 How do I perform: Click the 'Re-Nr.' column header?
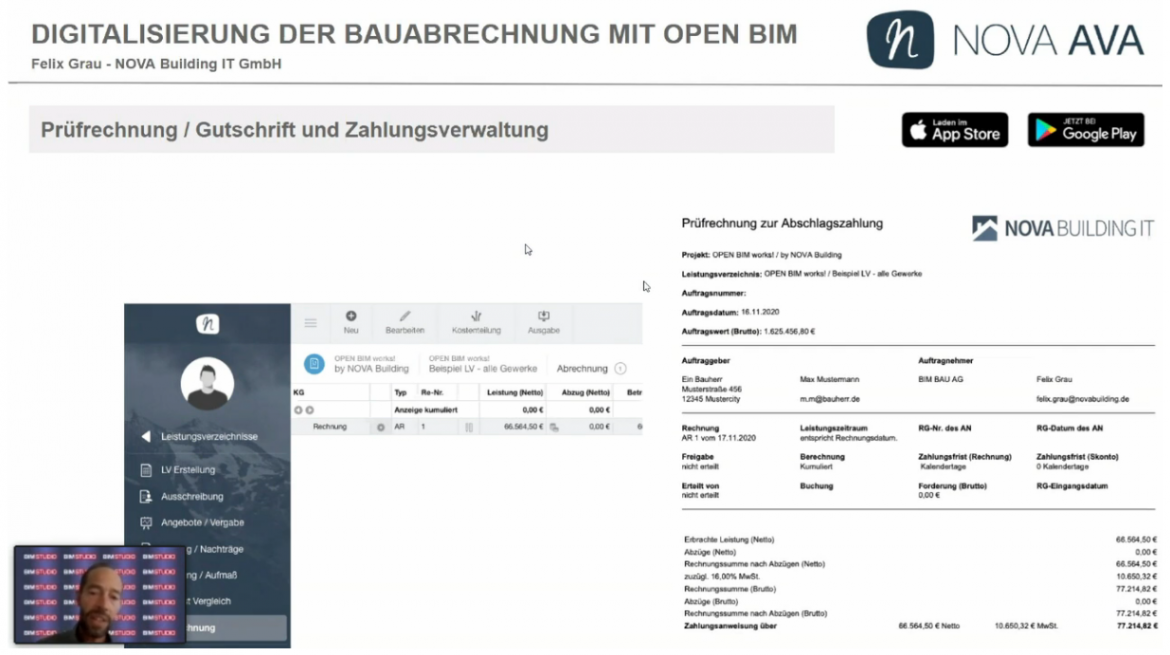pos(432,392)
